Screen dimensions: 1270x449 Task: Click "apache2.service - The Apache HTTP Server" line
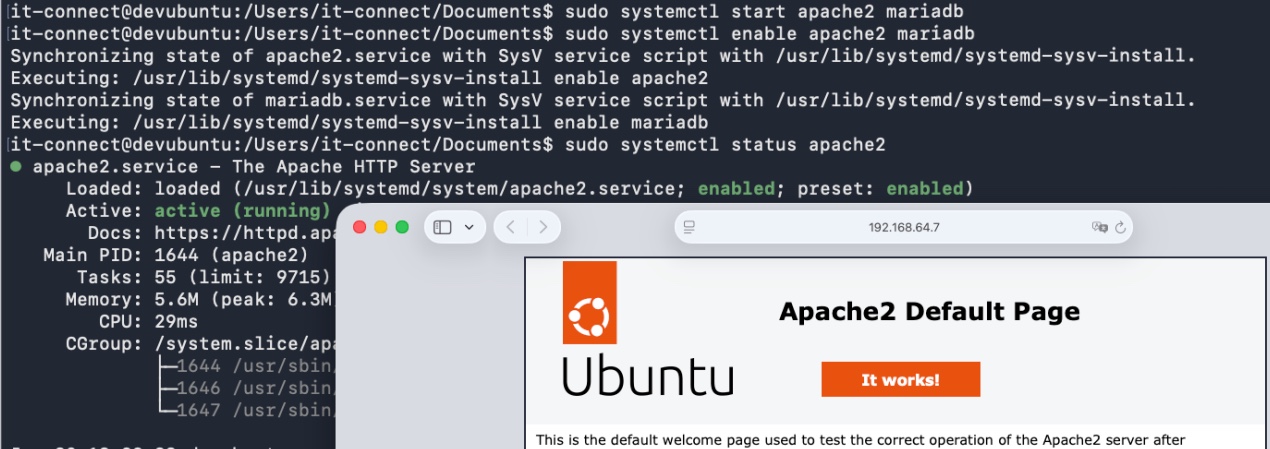coord(254,166)
